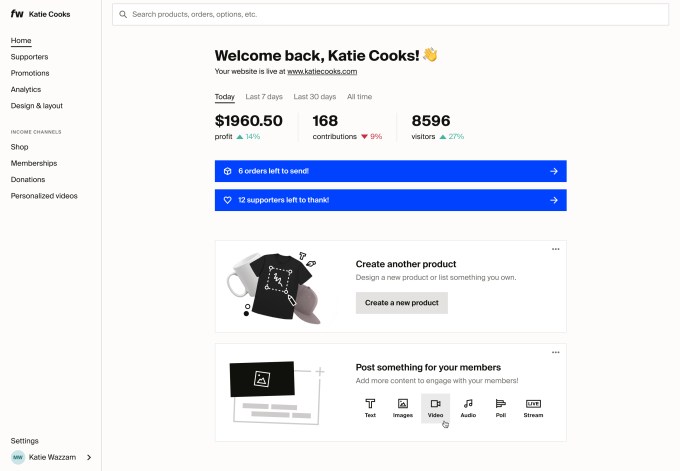Go to Memberships in the sidebar

click(34, 163)
